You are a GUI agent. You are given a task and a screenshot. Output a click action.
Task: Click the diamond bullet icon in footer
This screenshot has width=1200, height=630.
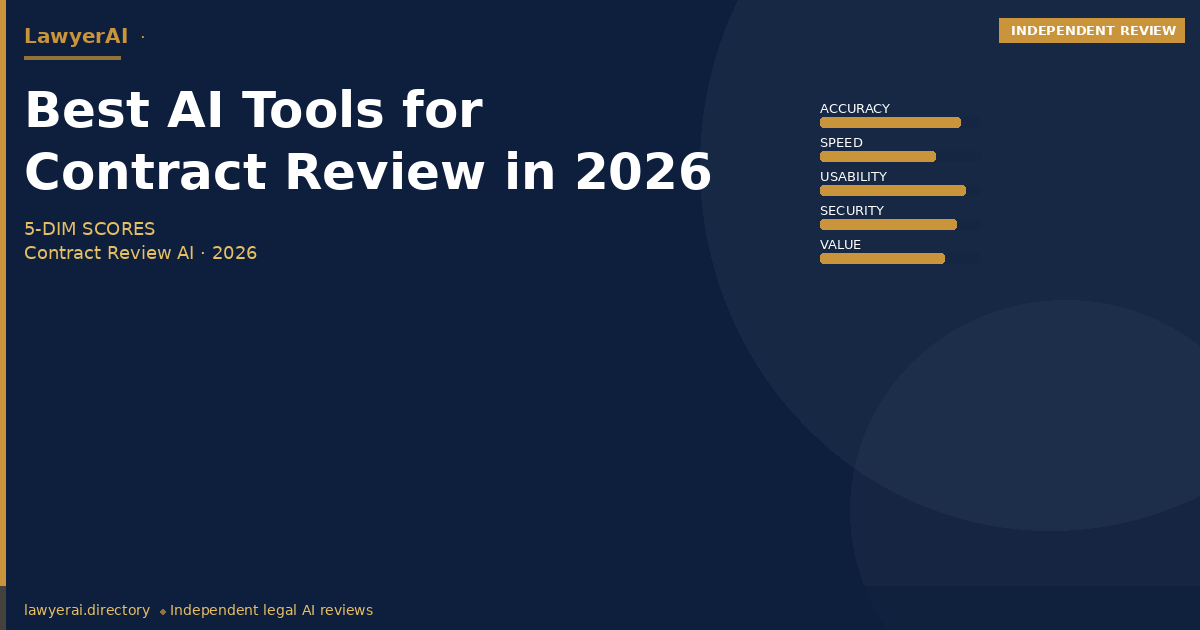(163, 611)
